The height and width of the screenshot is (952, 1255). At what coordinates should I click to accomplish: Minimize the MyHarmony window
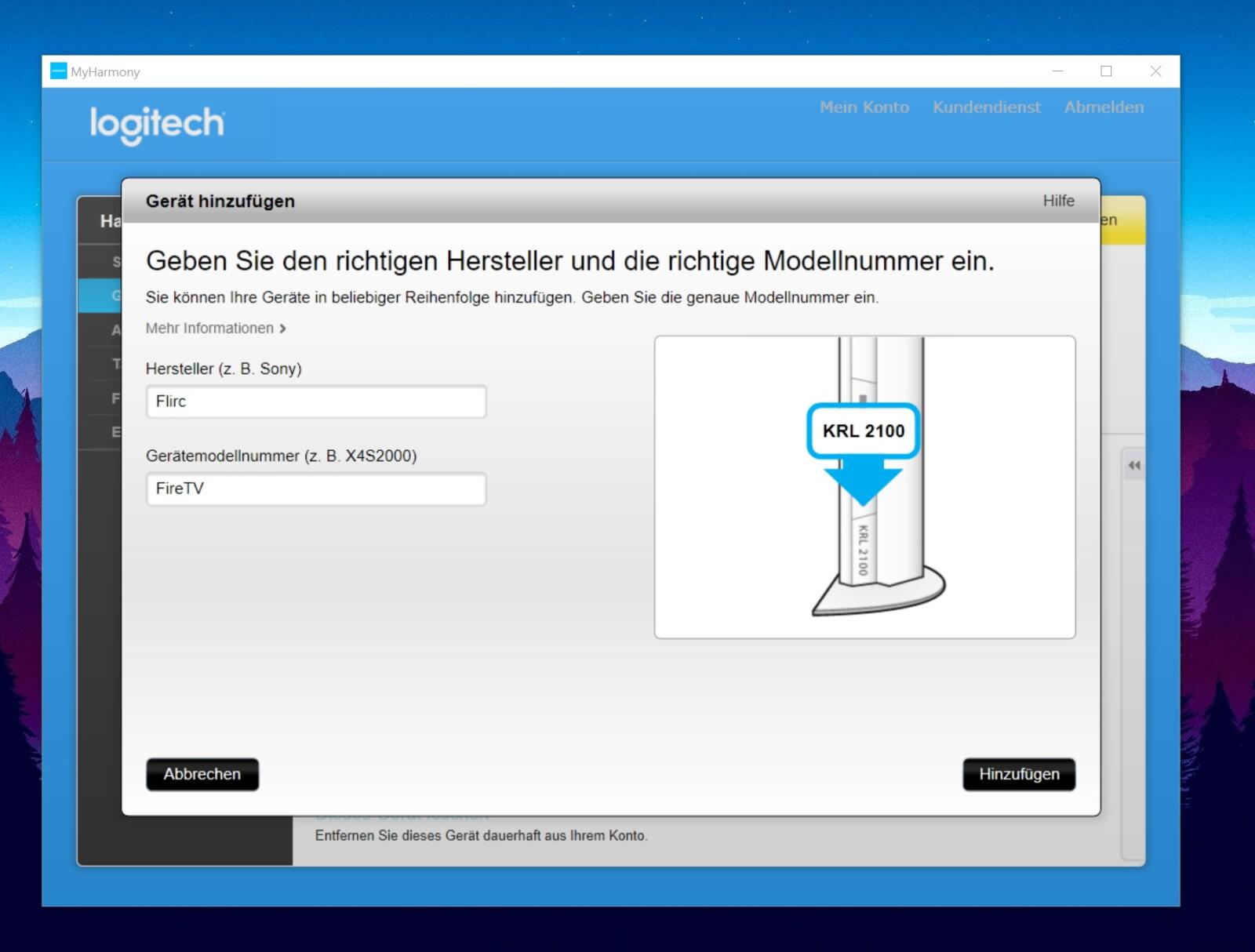click(1057, 71)
